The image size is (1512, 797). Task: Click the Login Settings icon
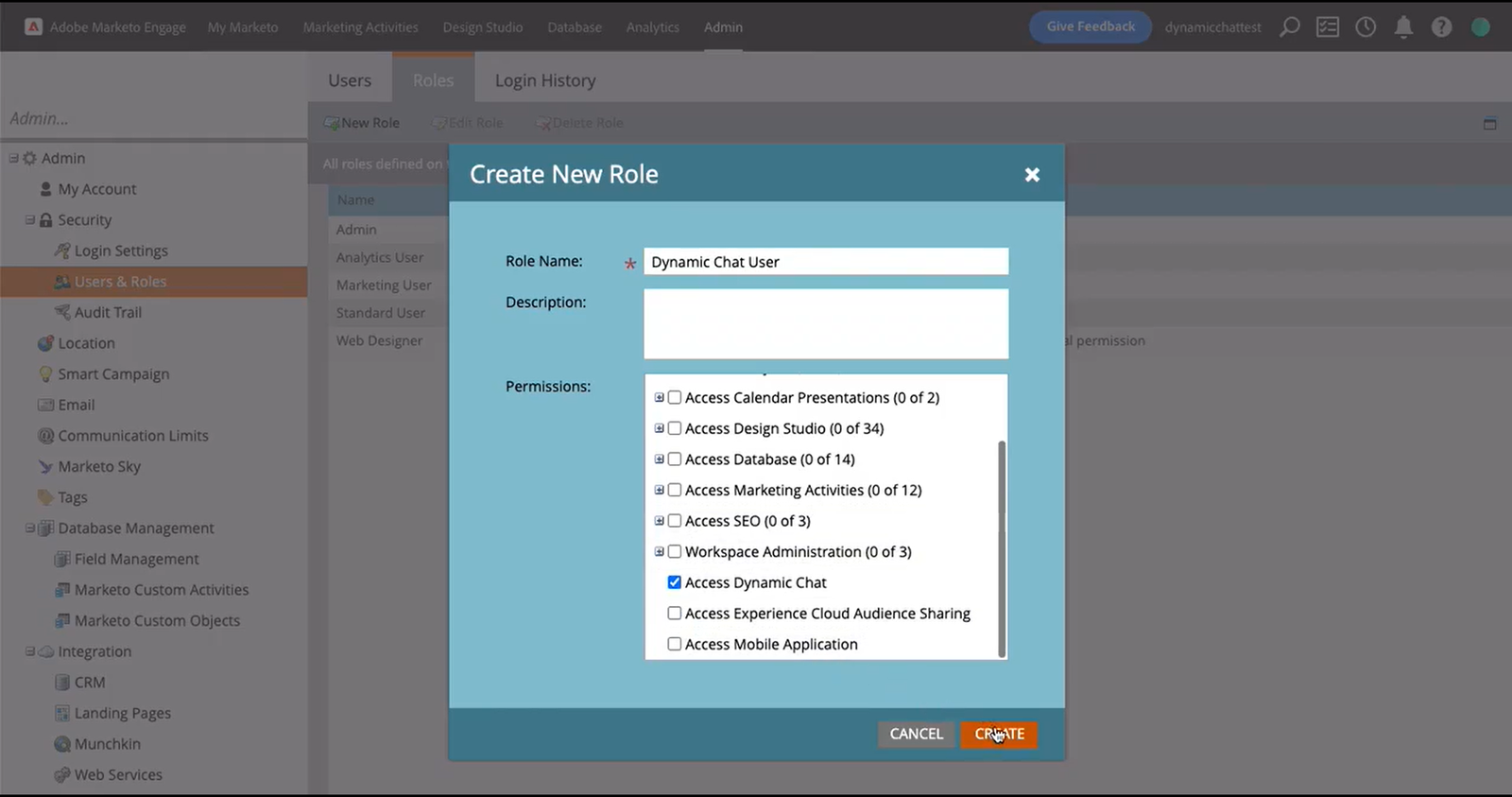62,251
